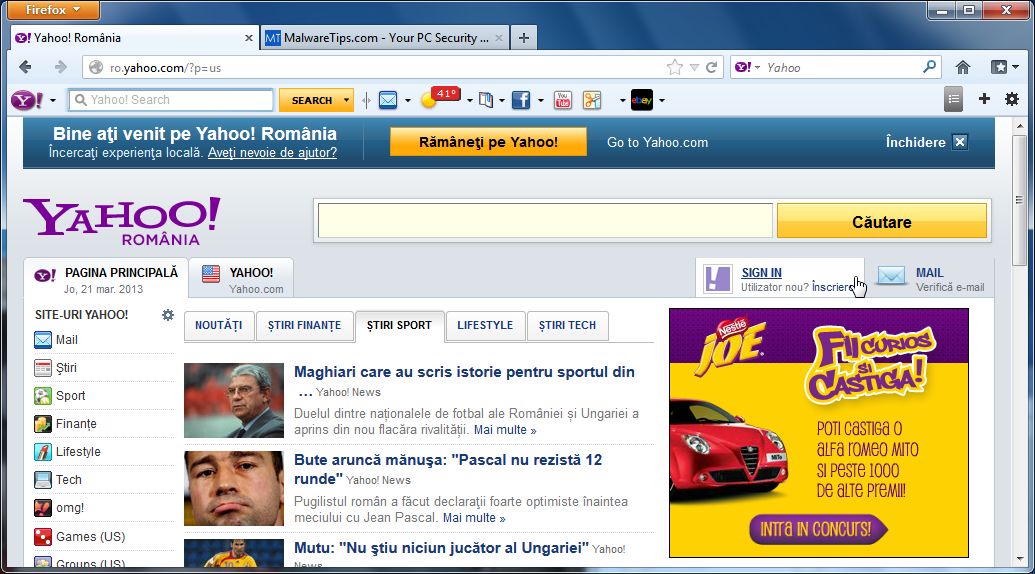This screenshot has height=574, width=1035.
Task: Open the Firefox home page icon
Action: 963,67
